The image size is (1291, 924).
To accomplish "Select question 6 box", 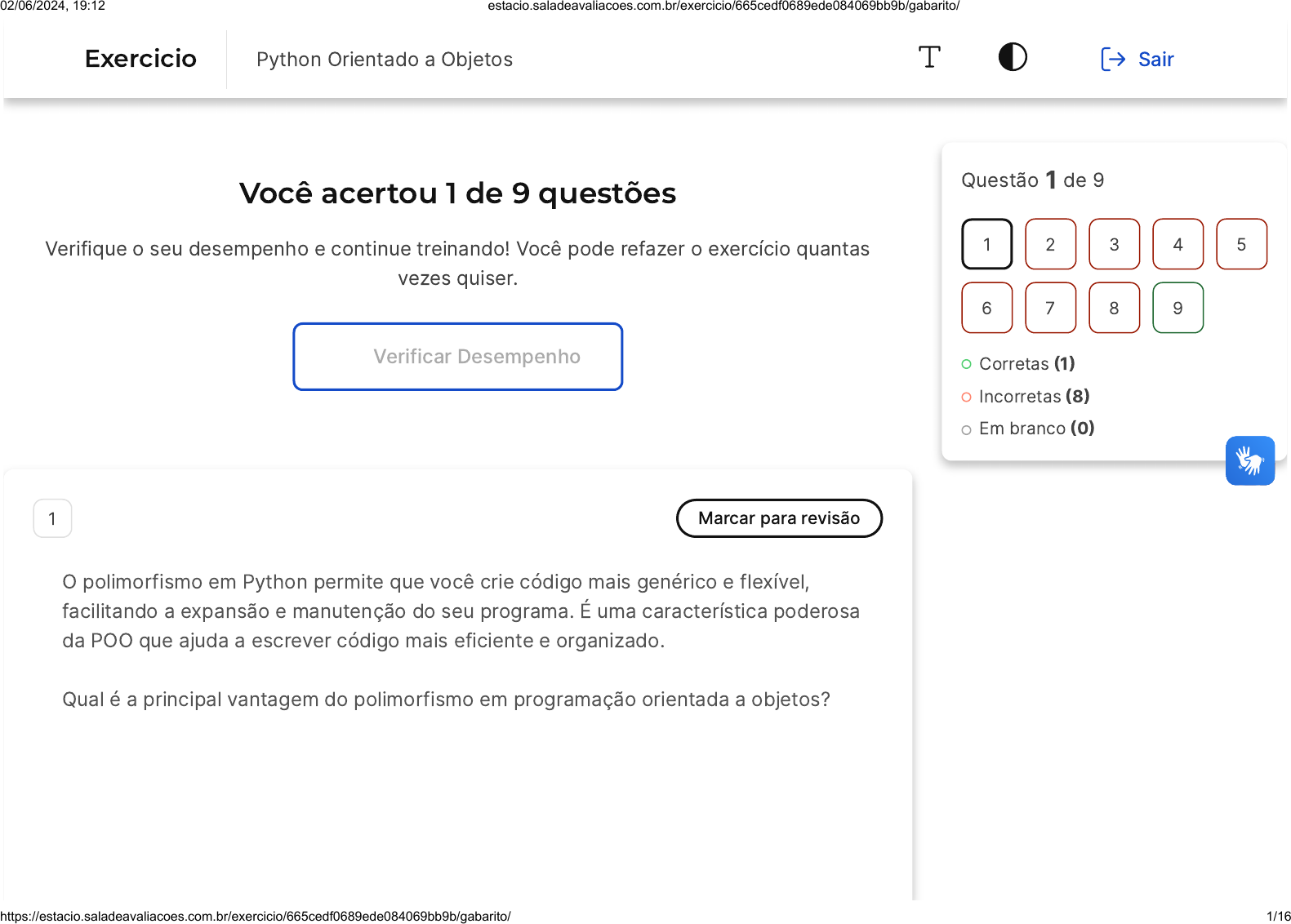I will (x=986, y=308).
